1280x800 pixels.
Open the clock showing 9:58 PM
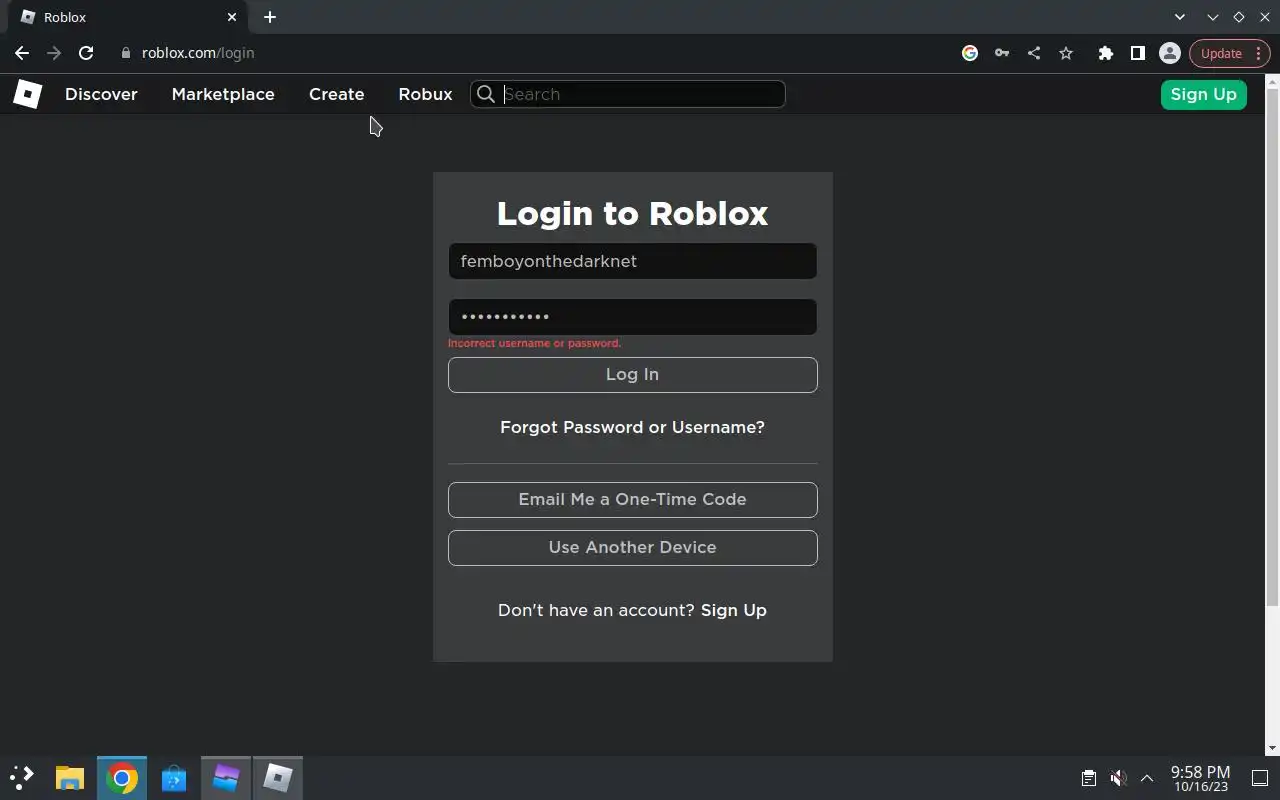tap(1200, 778)
